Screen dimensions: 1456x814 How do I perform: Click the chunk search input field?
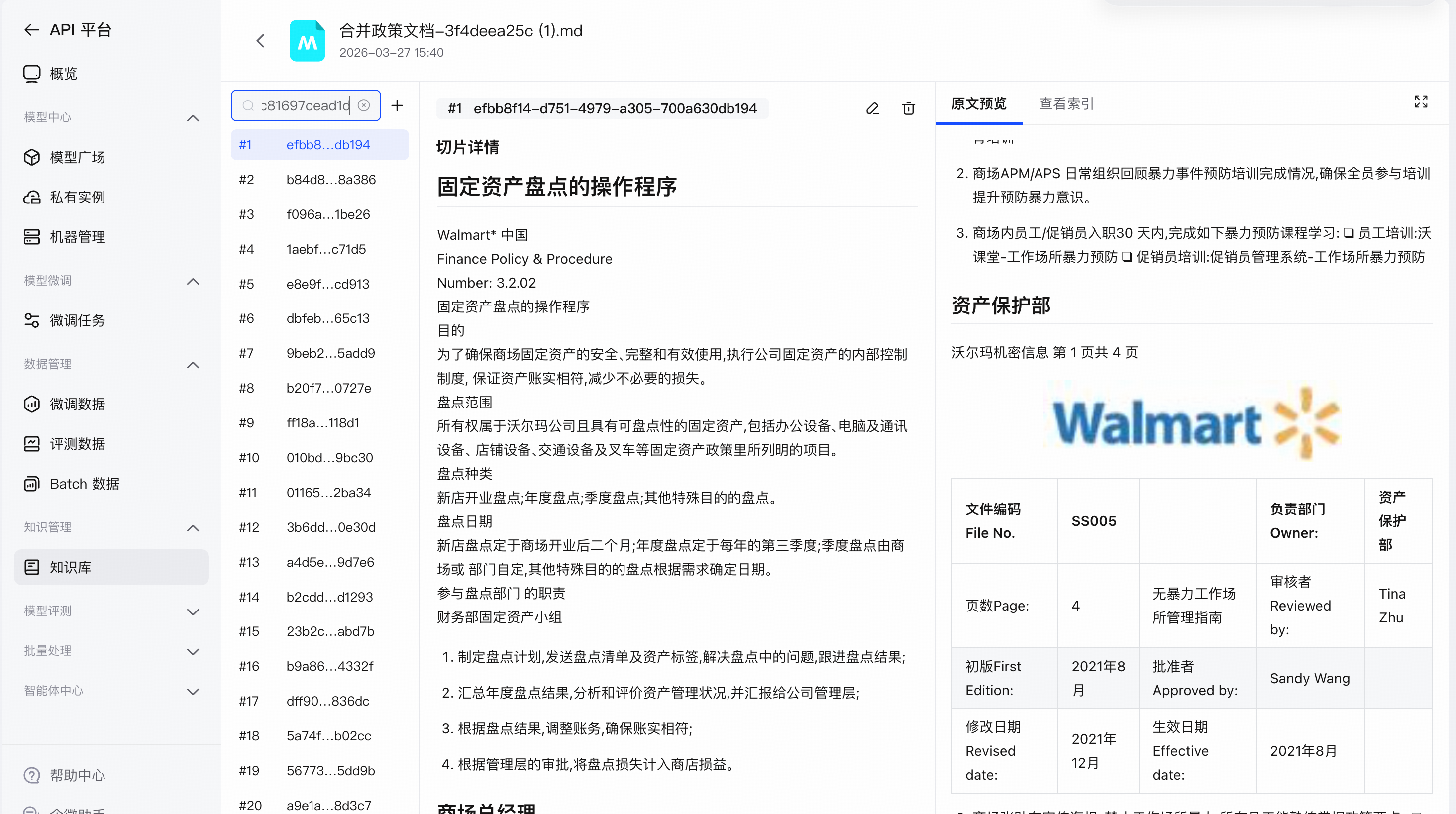(x=305, y=105)
